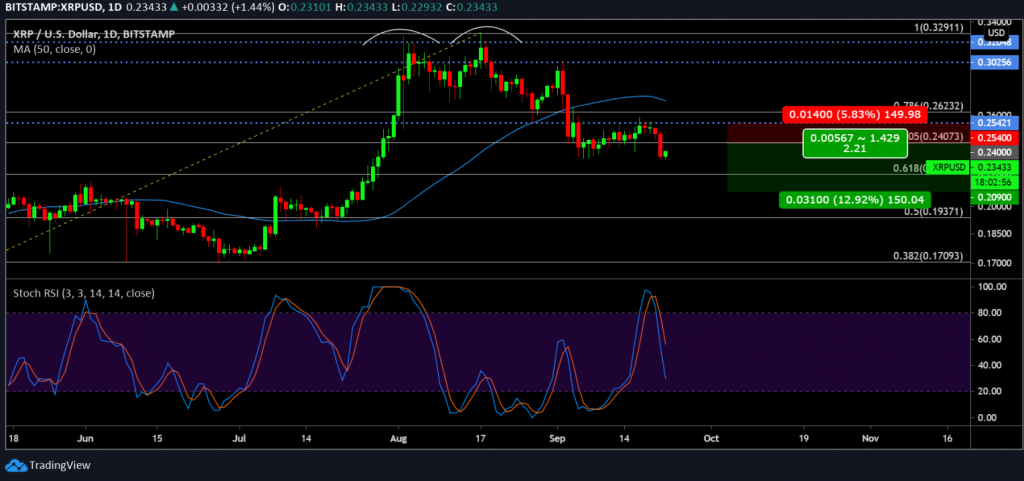Select the Fibonacci label 0.786(0.26232)
Screen dimensions: 1024x481
pos(930,106)
